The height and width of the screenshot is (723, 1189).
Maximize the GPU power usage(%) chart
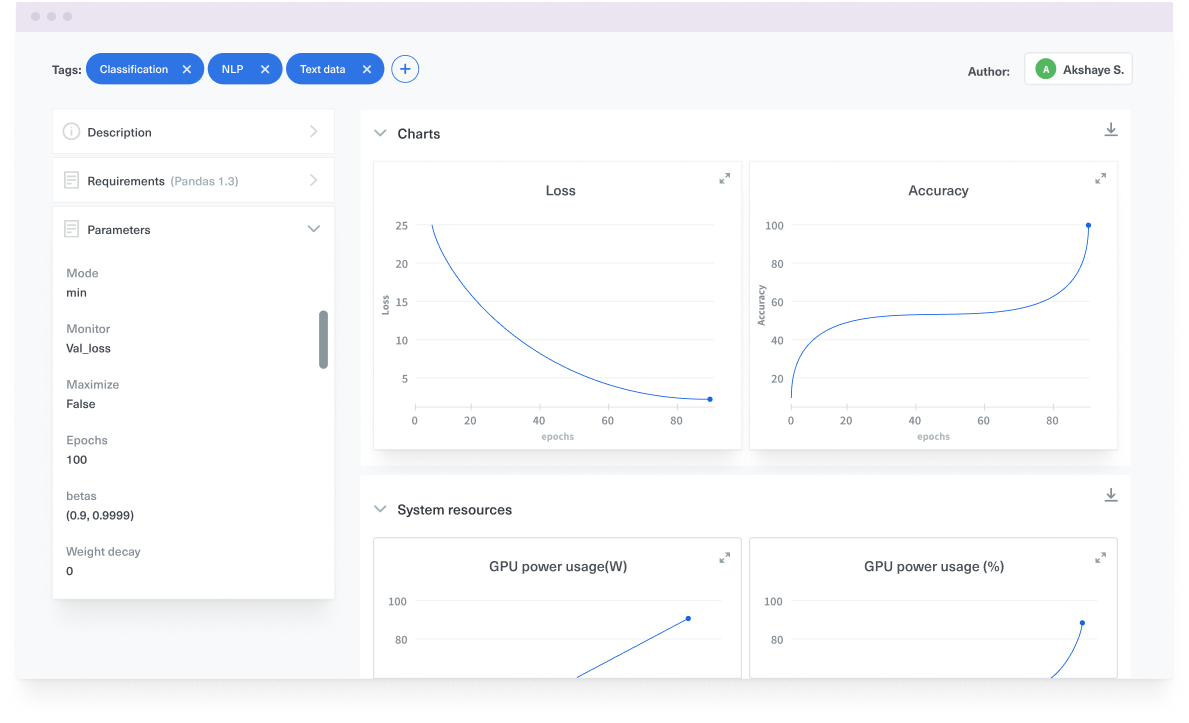(x=1100, y=558)
